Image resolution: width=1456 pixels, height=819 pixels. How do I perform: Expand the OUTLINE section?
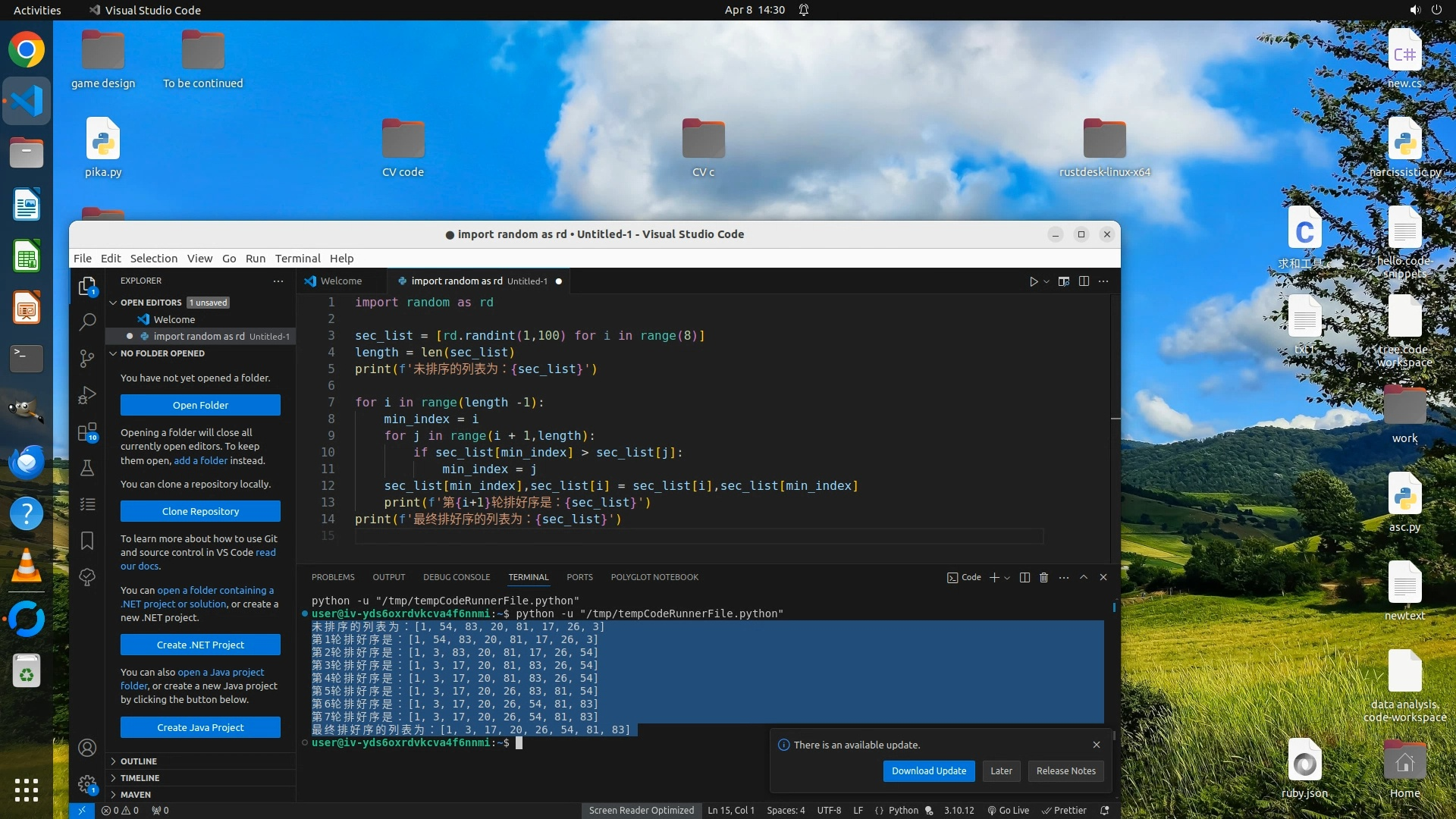139,761
